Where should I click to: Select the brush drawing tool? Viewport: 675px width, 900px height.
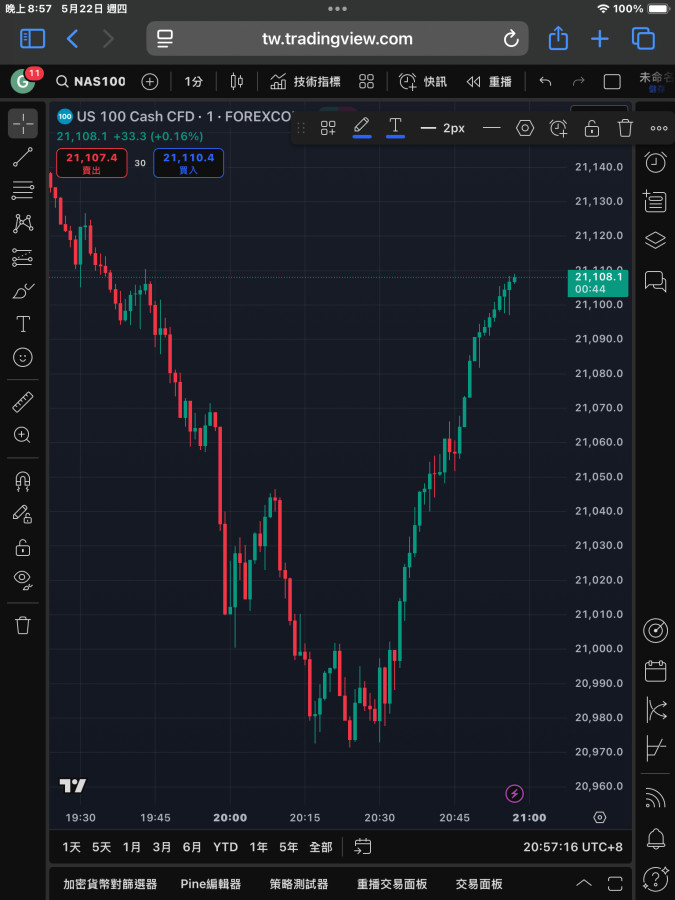[23, 290]
